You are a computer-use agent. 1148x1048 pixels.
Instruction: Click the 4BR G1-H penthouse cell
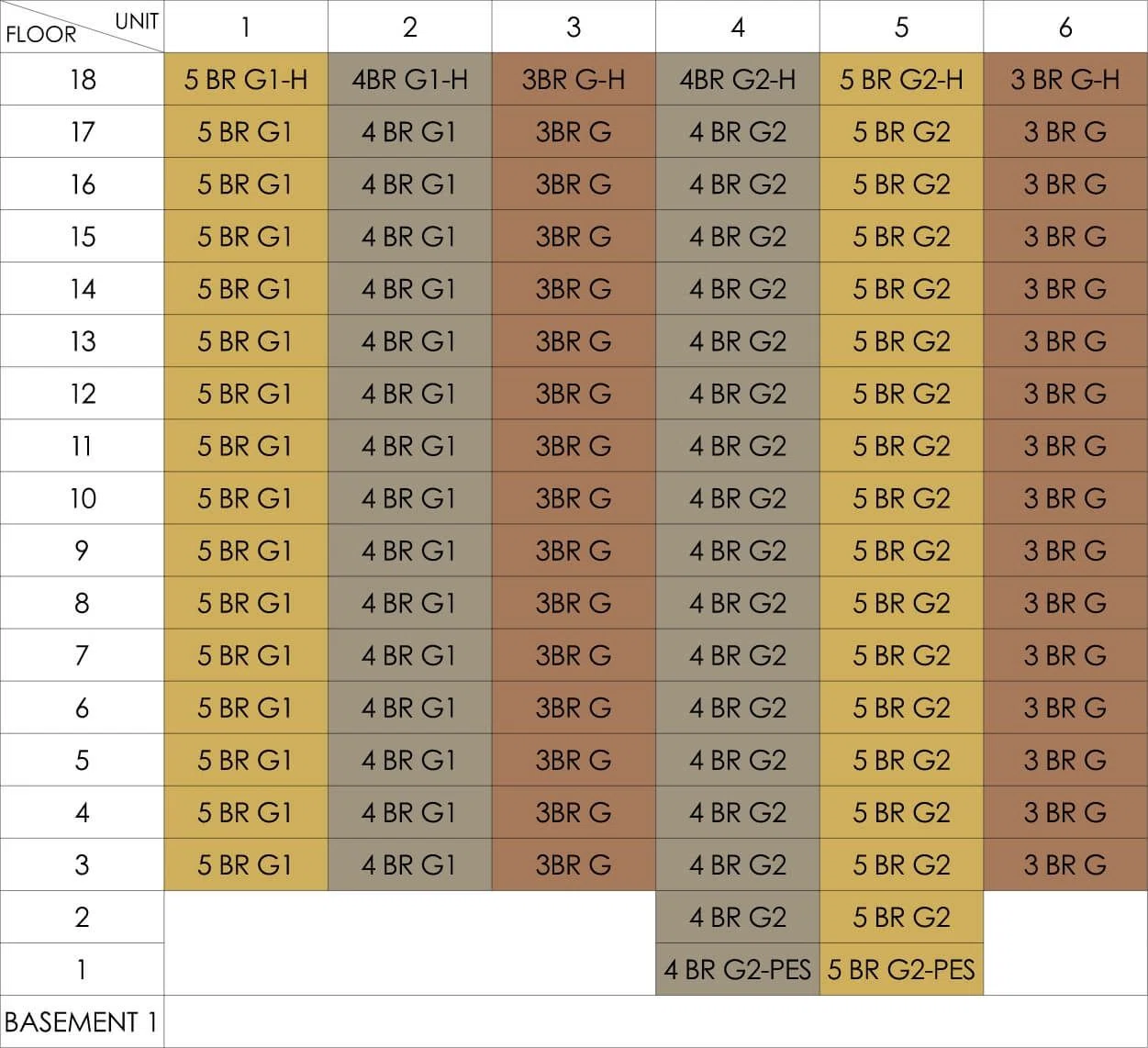[409, 79]
